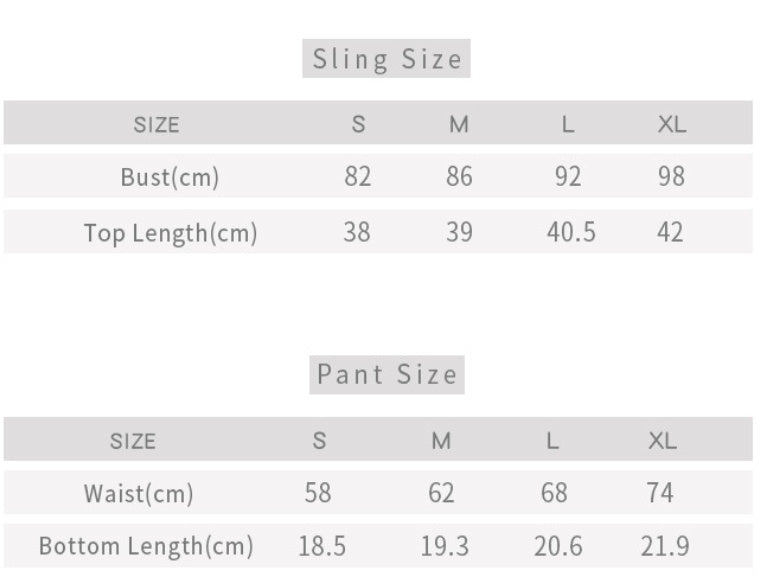Click SIZE header in the Sling table
The image size is (757, 576).
(156, 125)
